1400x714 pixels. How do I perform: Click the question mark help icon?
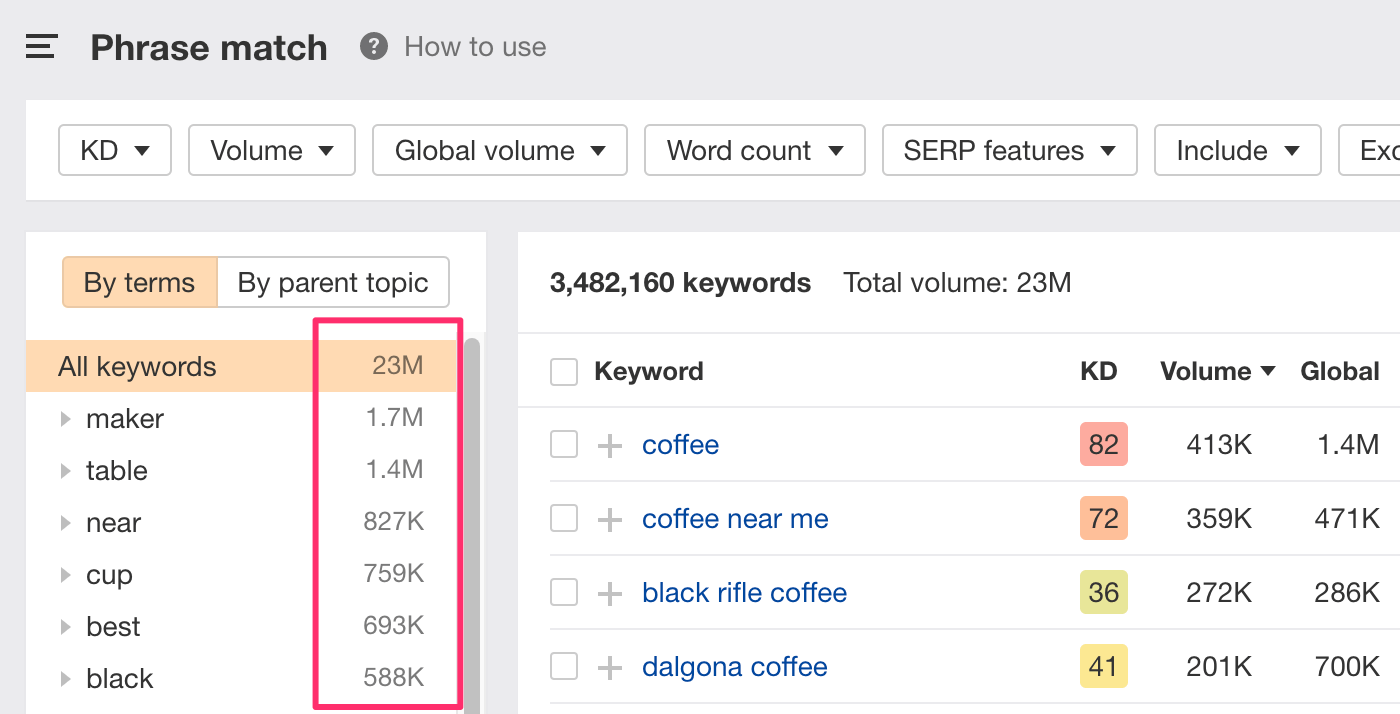374,47
